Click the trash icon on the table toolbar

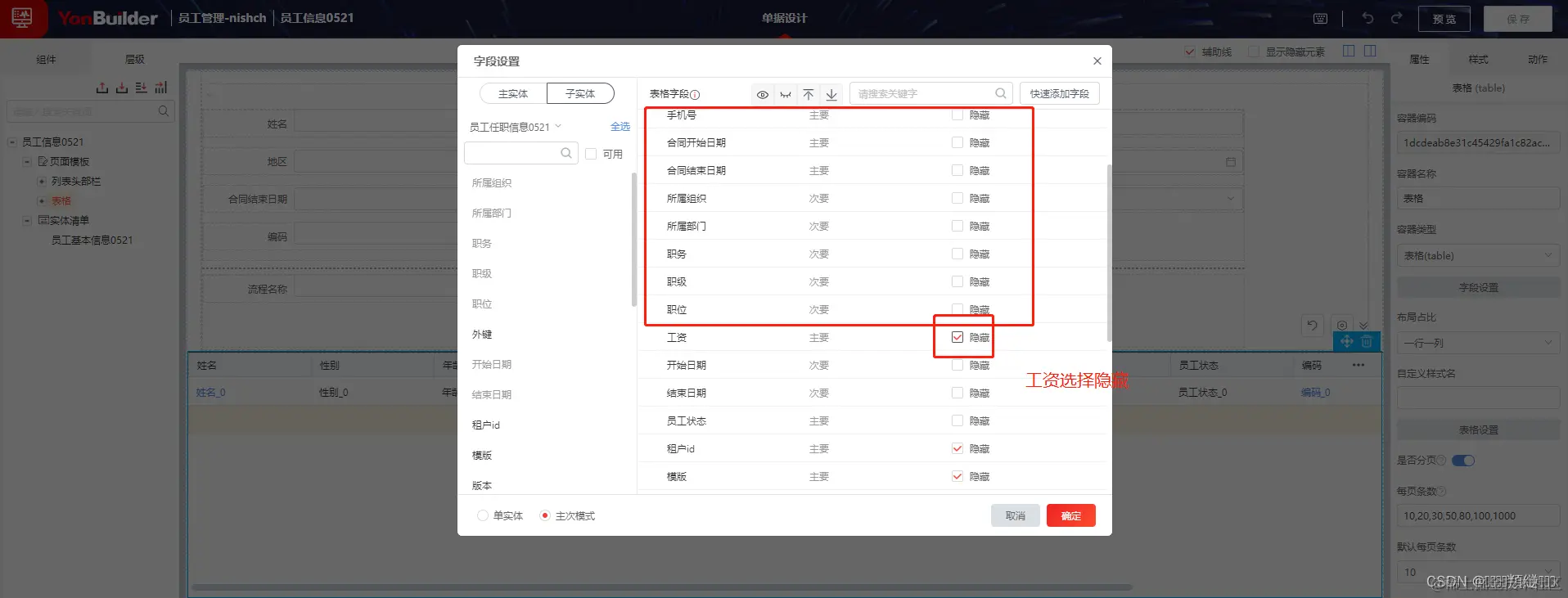[x=1367, y=341]
